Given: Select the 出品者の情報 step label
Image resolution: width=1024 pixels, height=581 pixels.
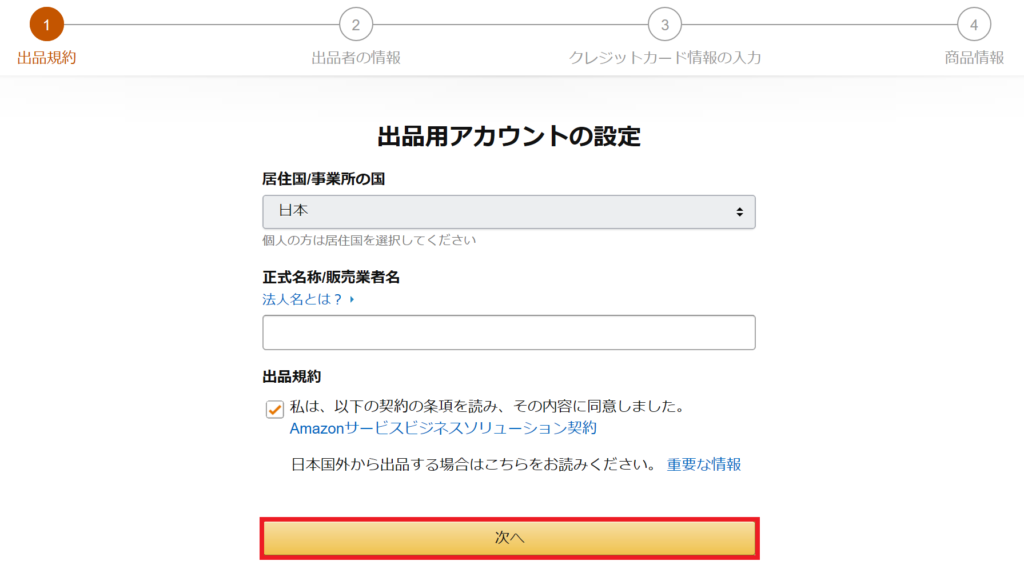Looking at the screenshot, I should [x=356, y=57].
